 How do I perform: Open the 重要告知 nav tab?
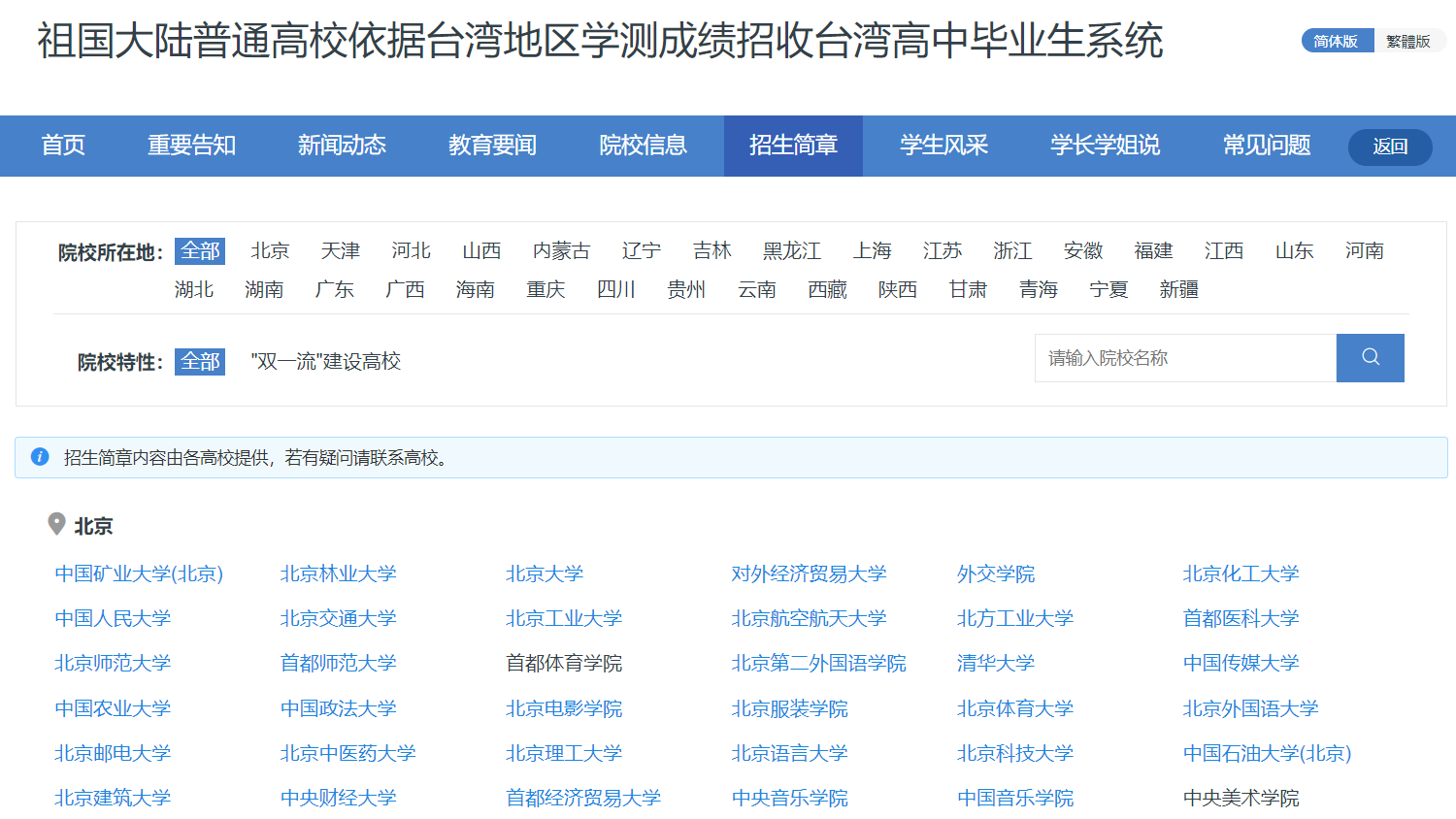191,146
